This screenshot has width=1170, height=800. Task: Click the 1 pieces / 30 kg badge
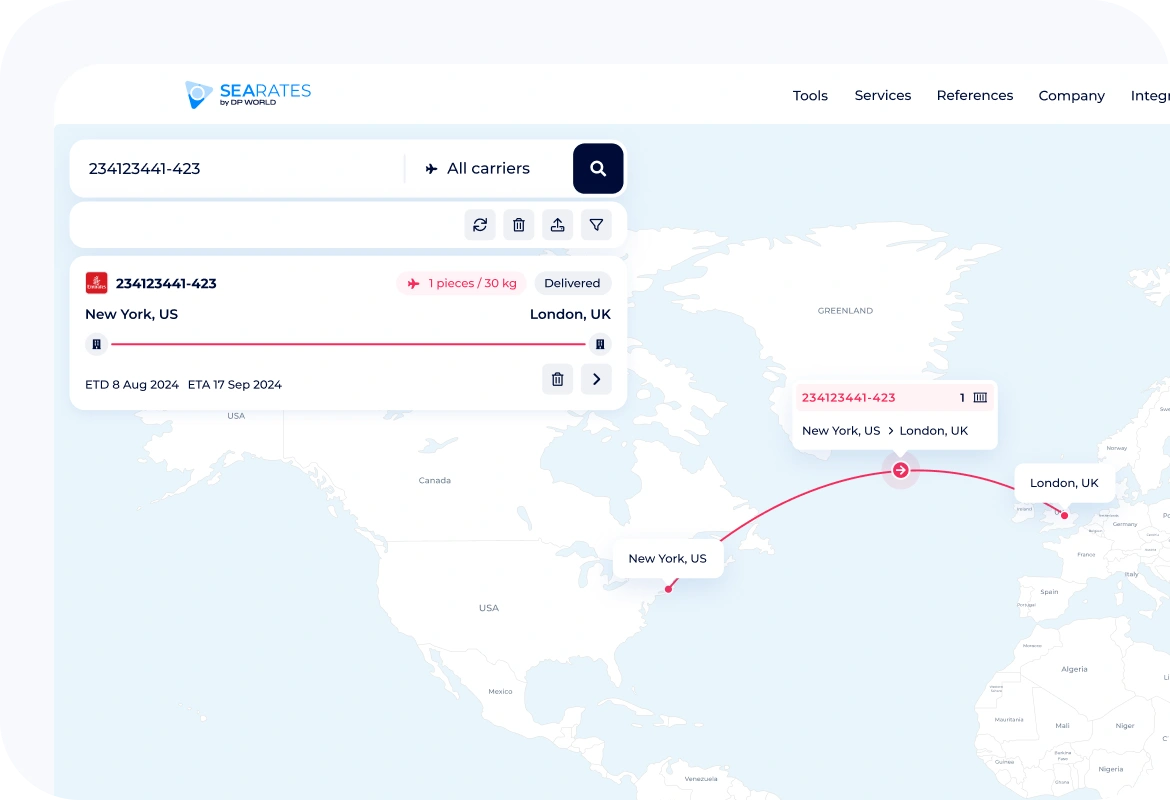[461, 283]
